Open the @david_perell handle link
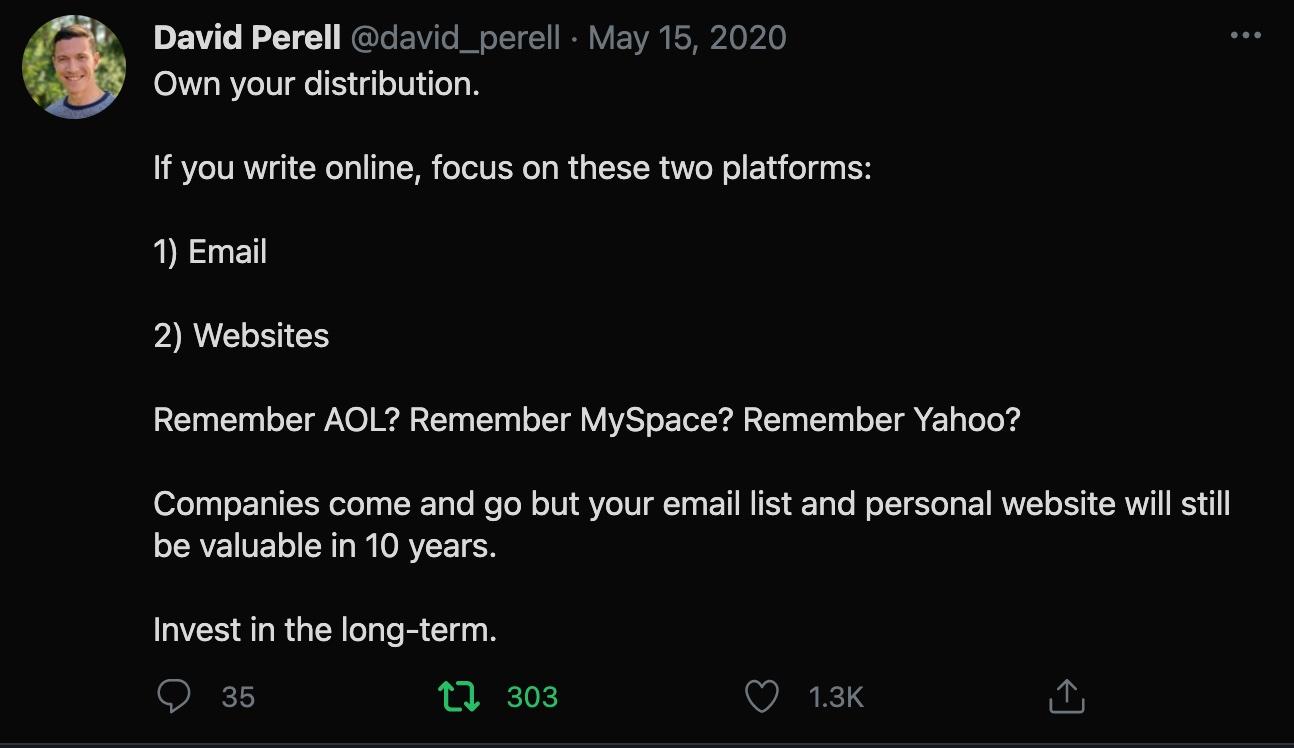 point(455,38)
